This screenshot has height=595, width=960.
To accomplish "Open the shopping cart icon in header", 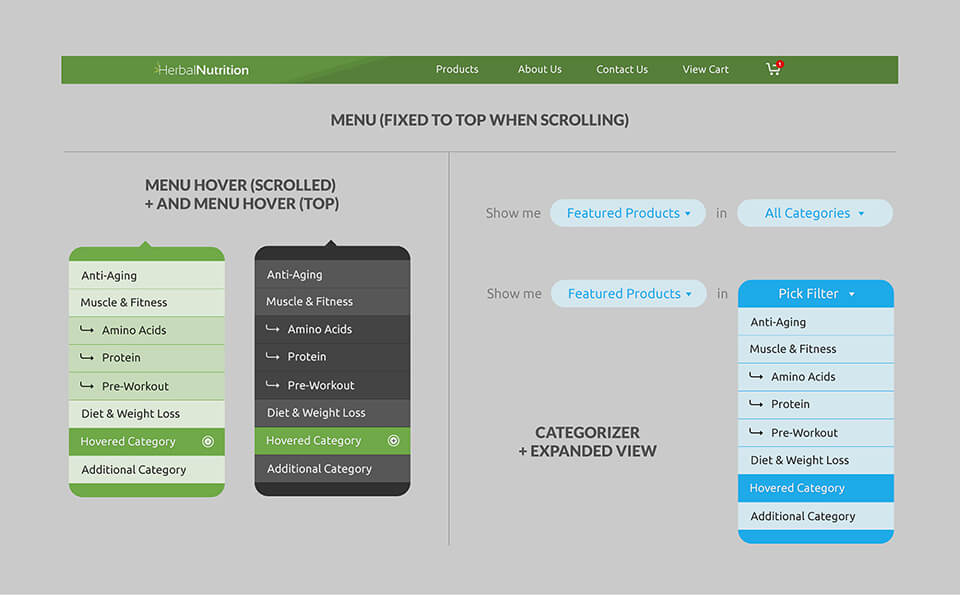I will [x=772, y=70].
